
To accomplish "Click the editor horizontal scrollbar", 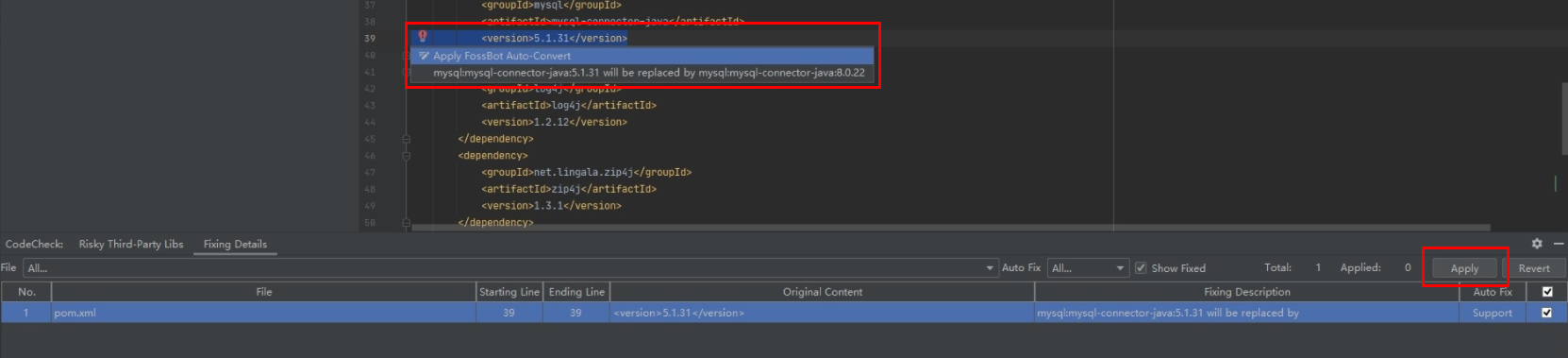I will 951,227.
